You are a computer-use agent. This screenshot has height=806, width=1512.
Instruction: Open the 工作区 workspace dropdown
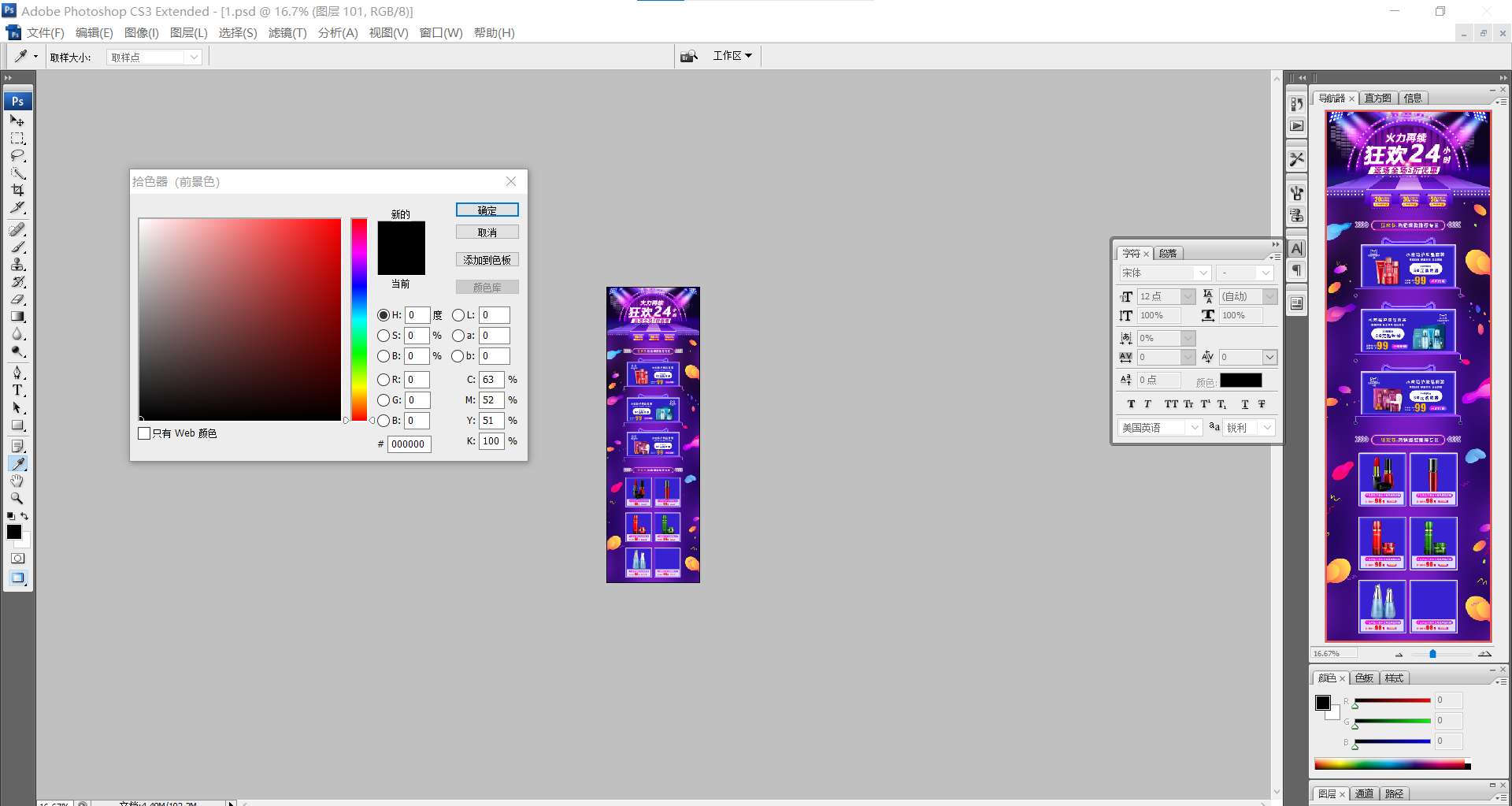[x=732, y=56]
